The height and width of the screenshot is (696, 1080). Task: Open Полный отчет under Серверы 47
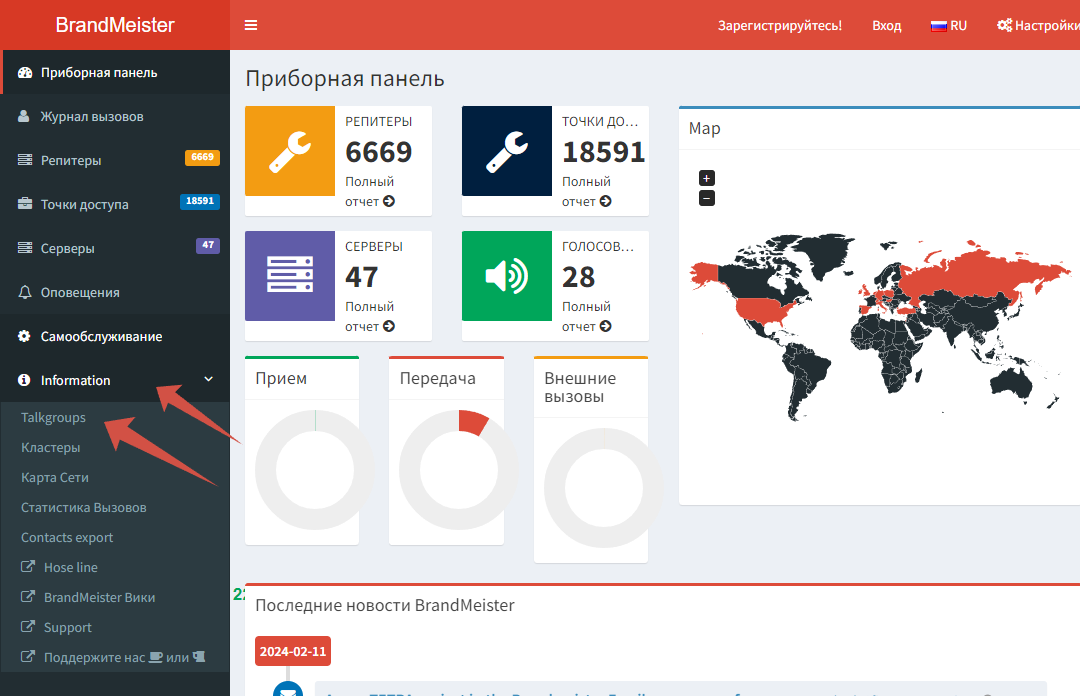click(x=370, y=316)
